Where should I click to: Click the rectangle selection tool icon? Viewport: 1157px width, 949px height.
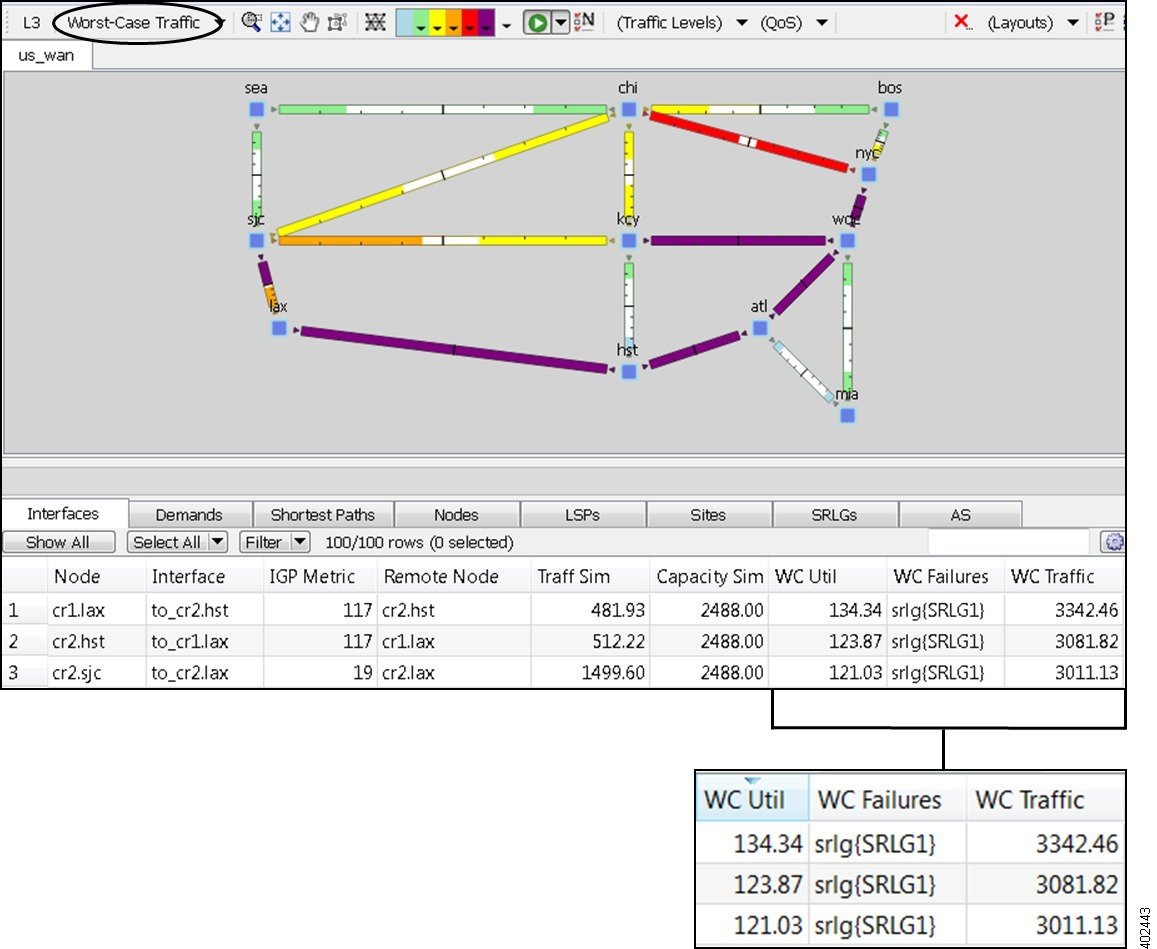[337, 22]
